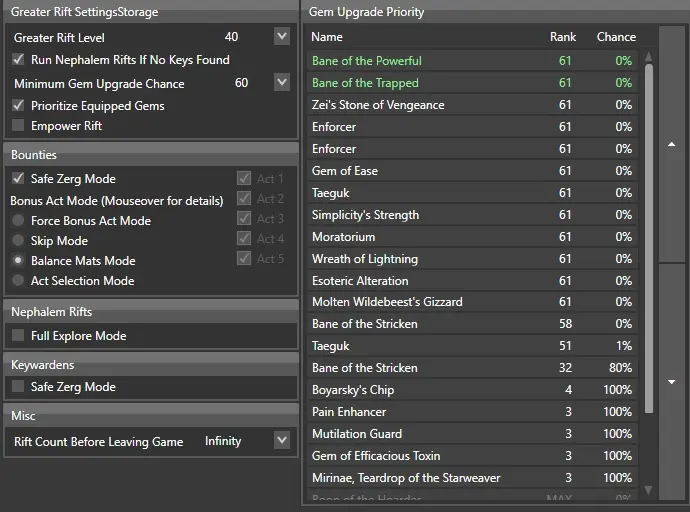690x512 pixels.
Task: Toggle Bounties Safe Zerg Mode checkbox
Action: tap(19, 179)
